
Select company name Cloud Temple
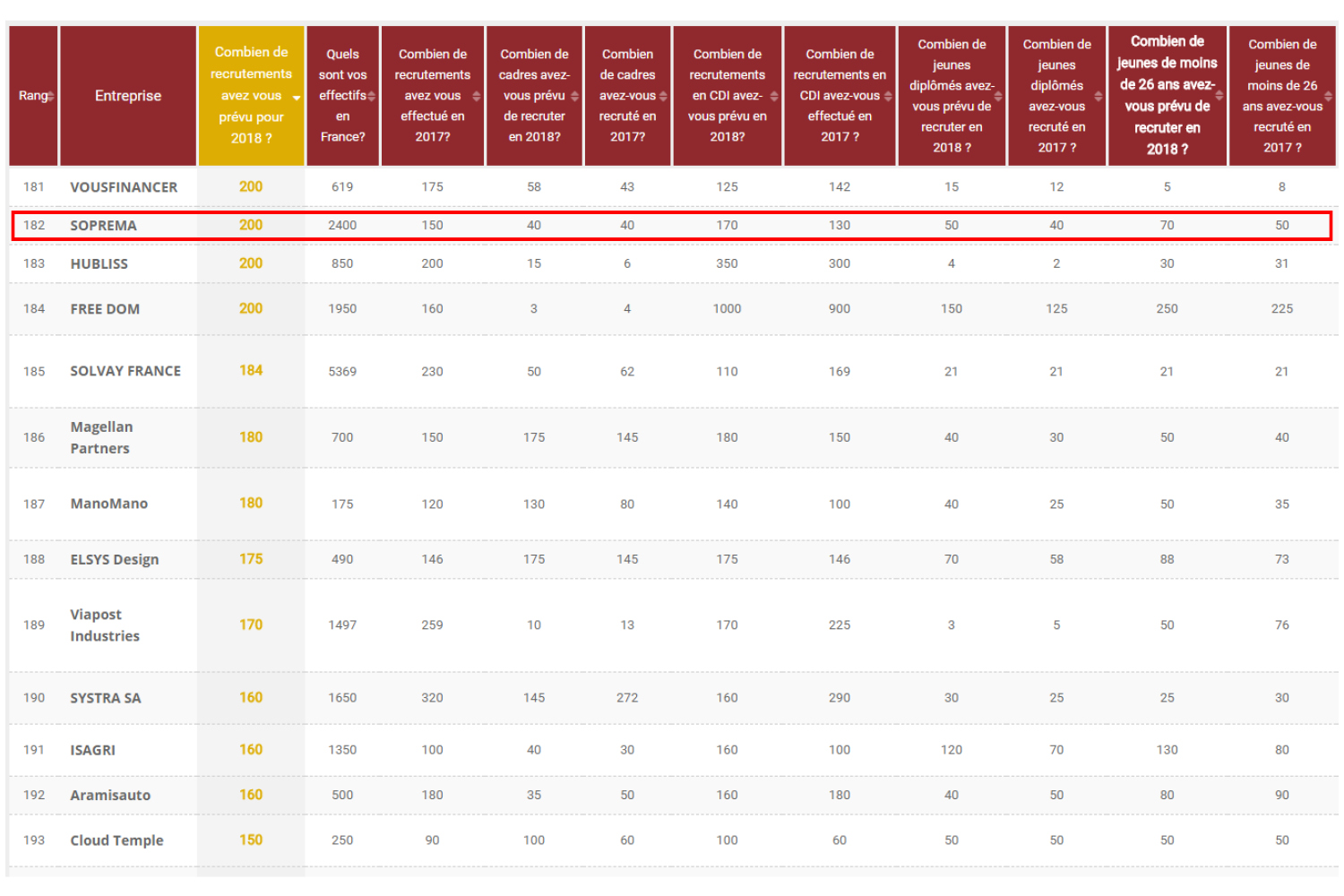[117, 840]
